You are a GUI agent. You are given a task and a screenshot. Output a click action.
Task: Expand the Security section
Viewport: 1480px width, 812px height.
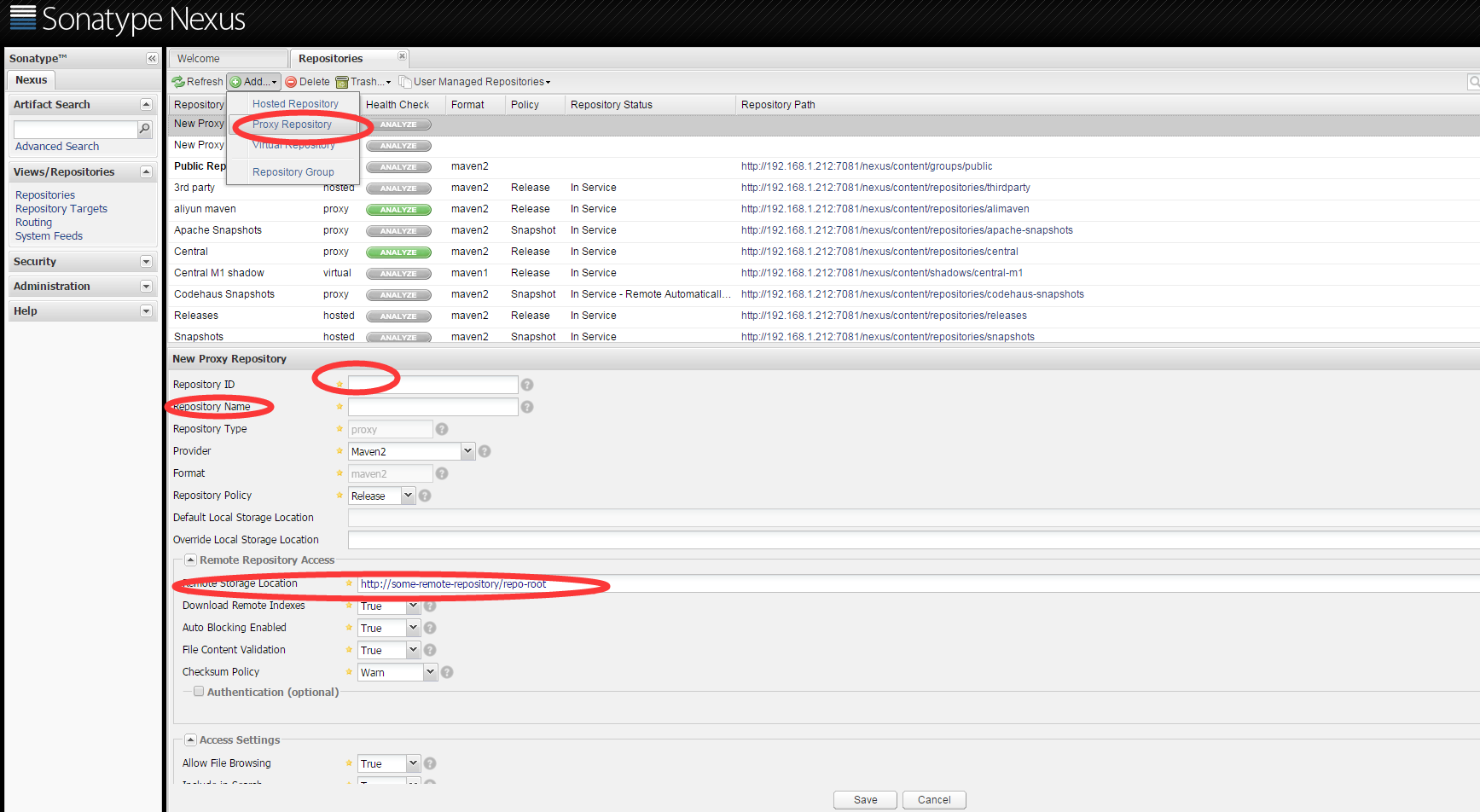point(146,262)
